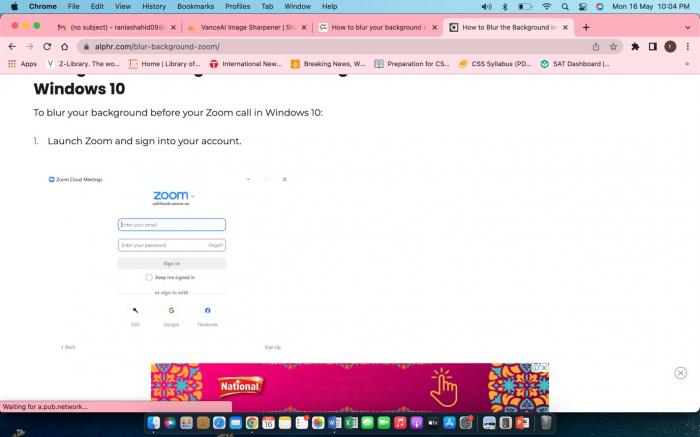Open the International News bookmark
700x437 pixels.
click(x=246, y=64)
